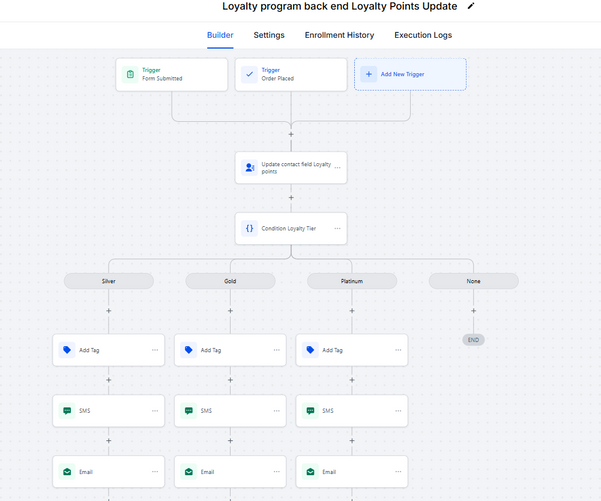Click the Form Submitted trigger icon

pos(129,74)
